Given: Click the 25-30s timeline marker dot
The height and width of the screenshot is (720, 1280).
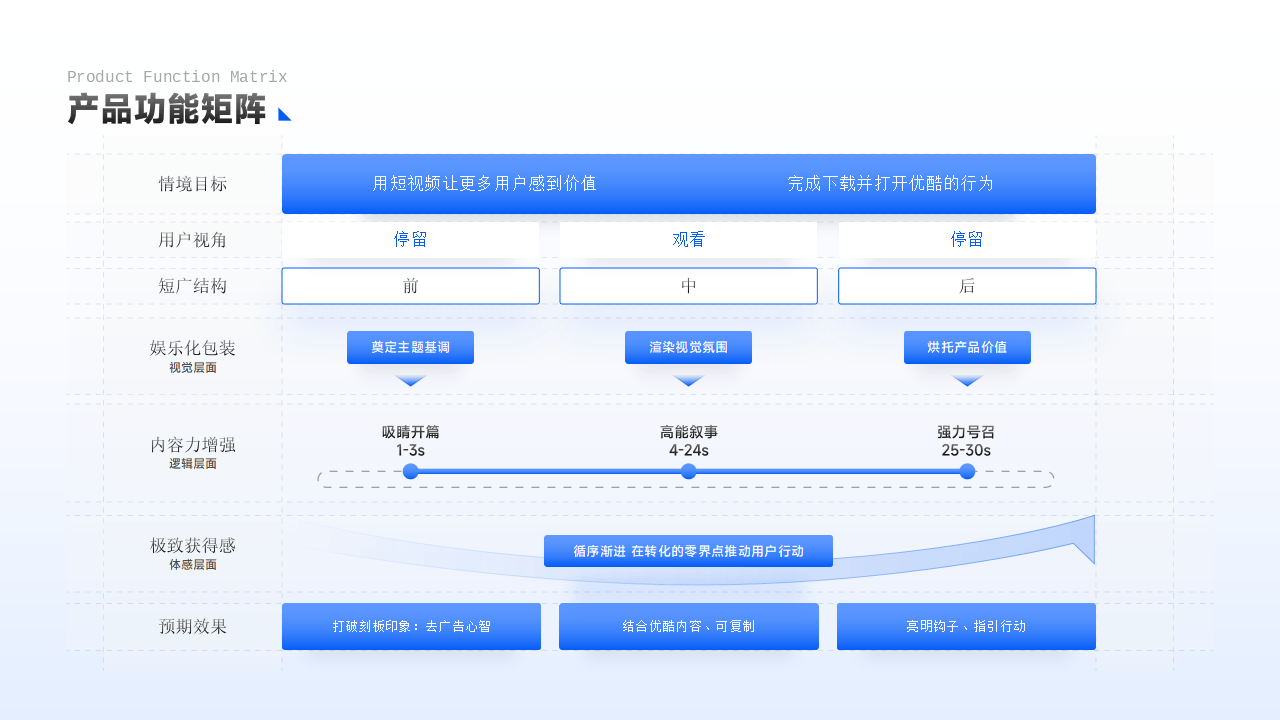Looking at the screenshot, I should point(967,471).
